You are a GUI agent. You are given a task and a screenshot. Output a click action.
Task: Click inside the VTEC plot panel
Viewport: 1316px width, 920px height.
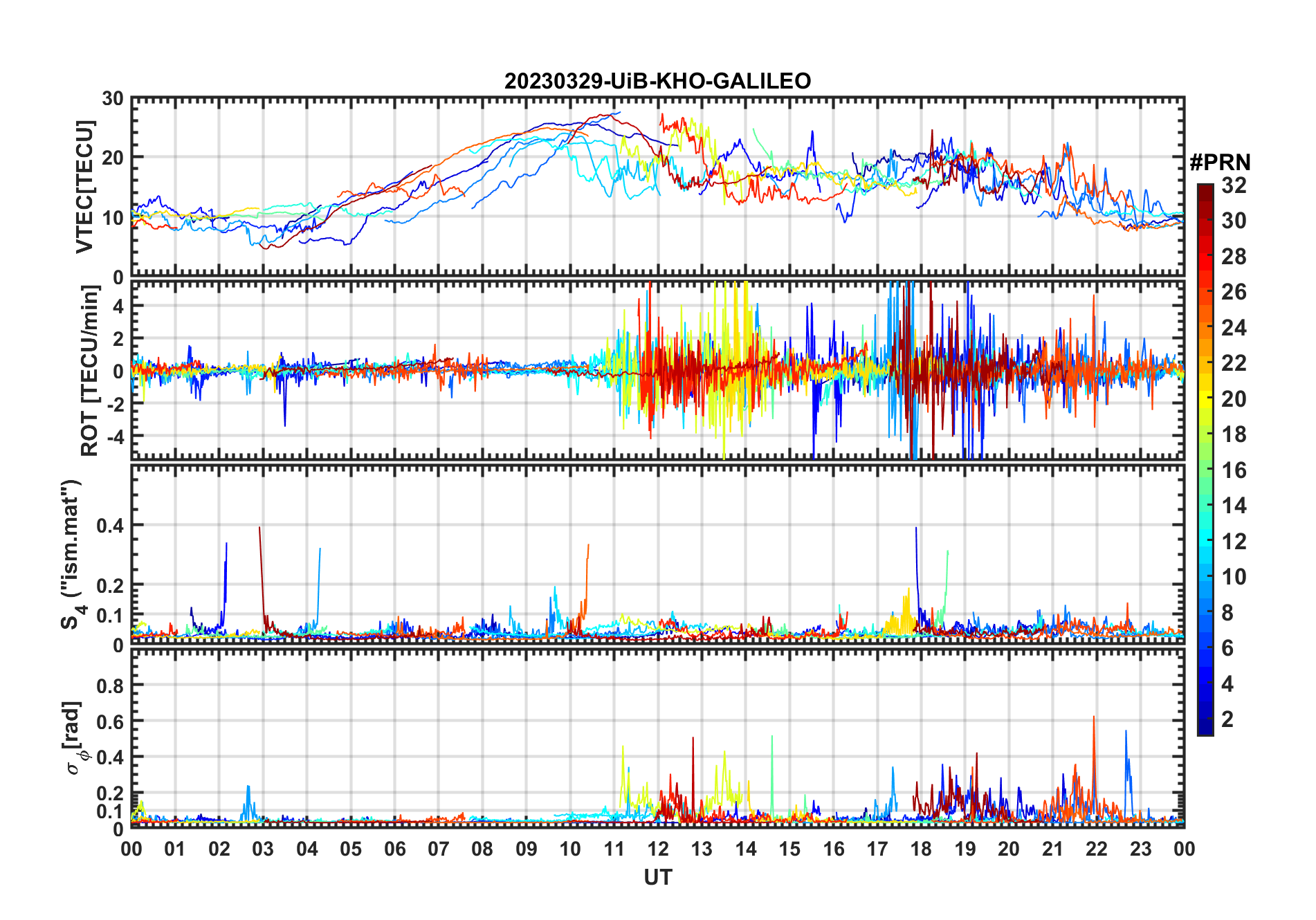[x=657, y=187]
